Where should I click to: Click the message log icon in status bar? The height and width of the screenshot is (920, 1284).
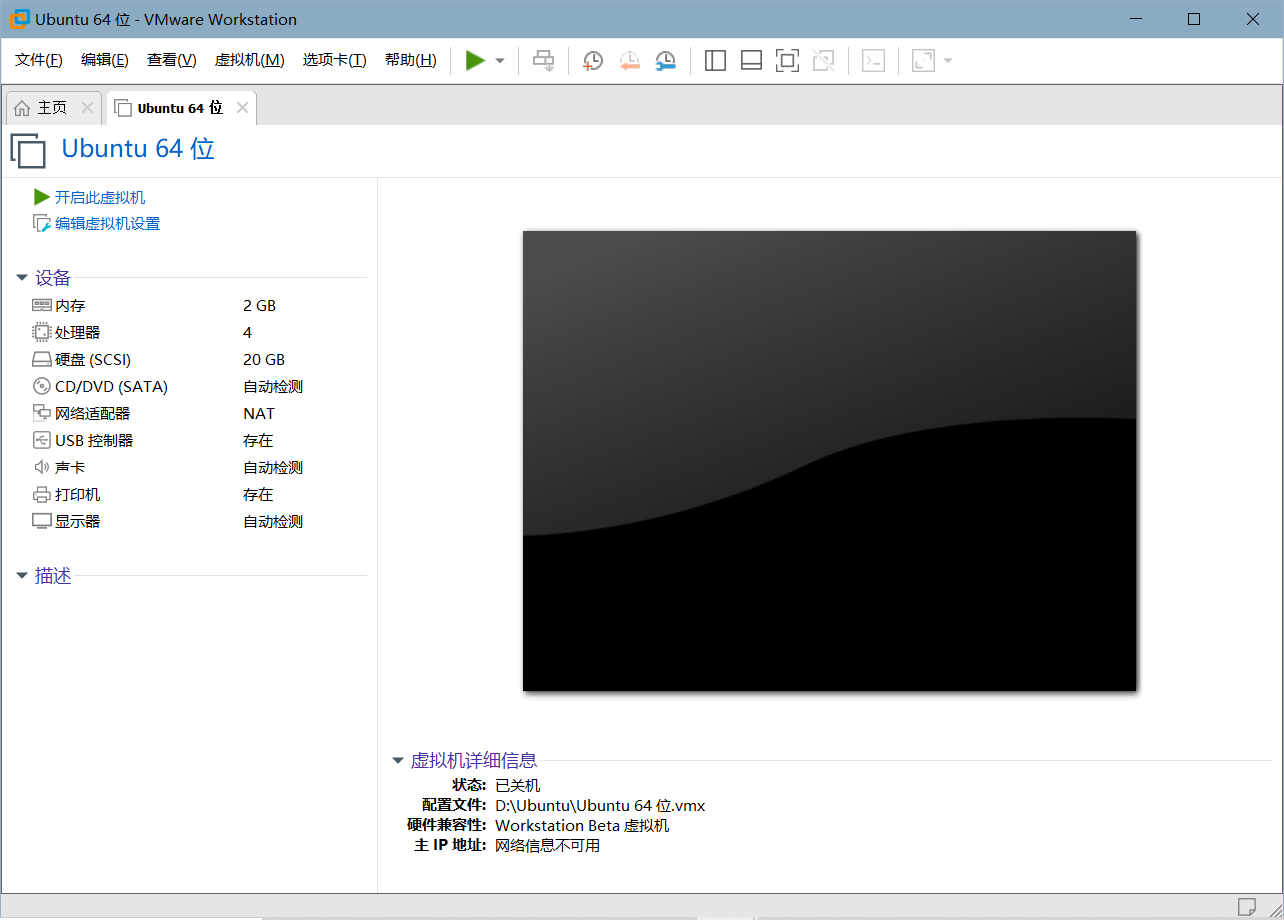click(1247, 907)
